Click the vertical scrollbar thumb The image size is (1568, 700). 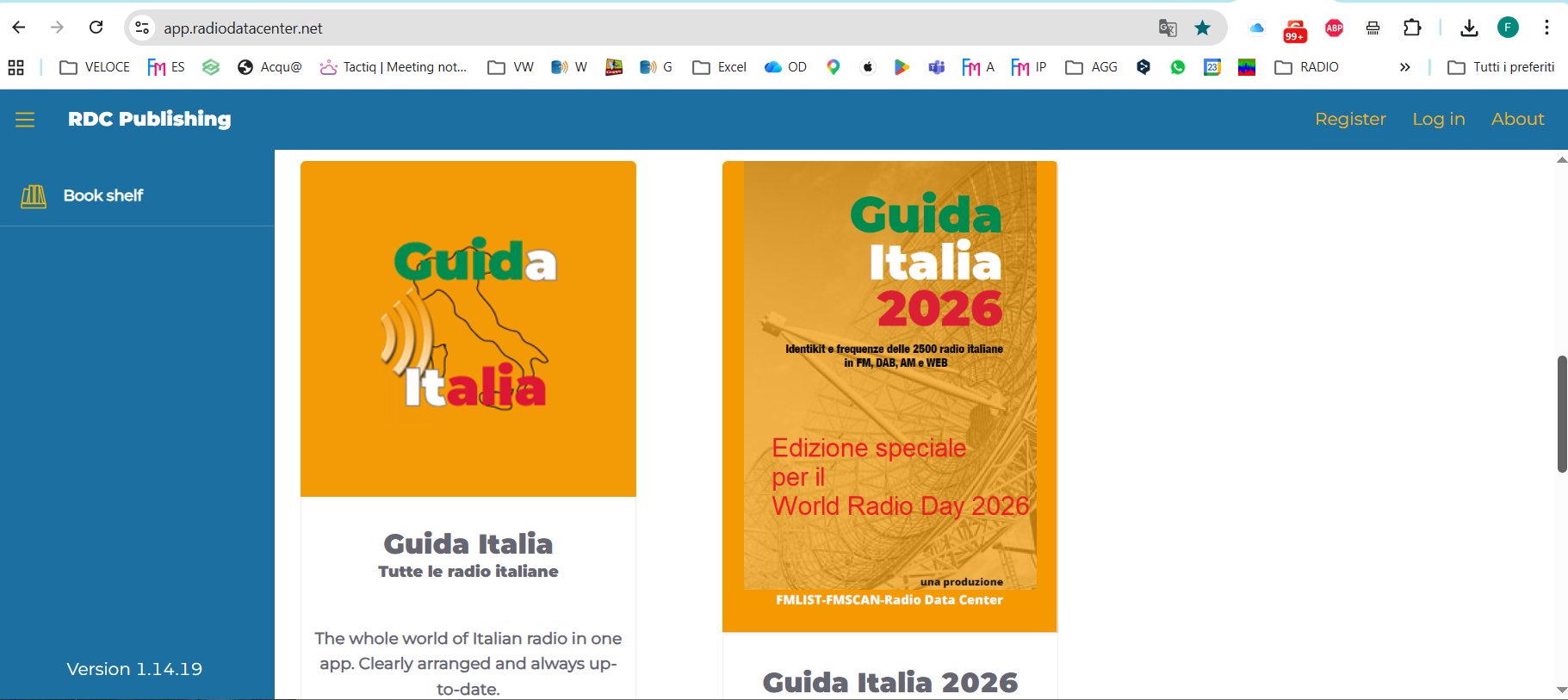coord(1562,414)
